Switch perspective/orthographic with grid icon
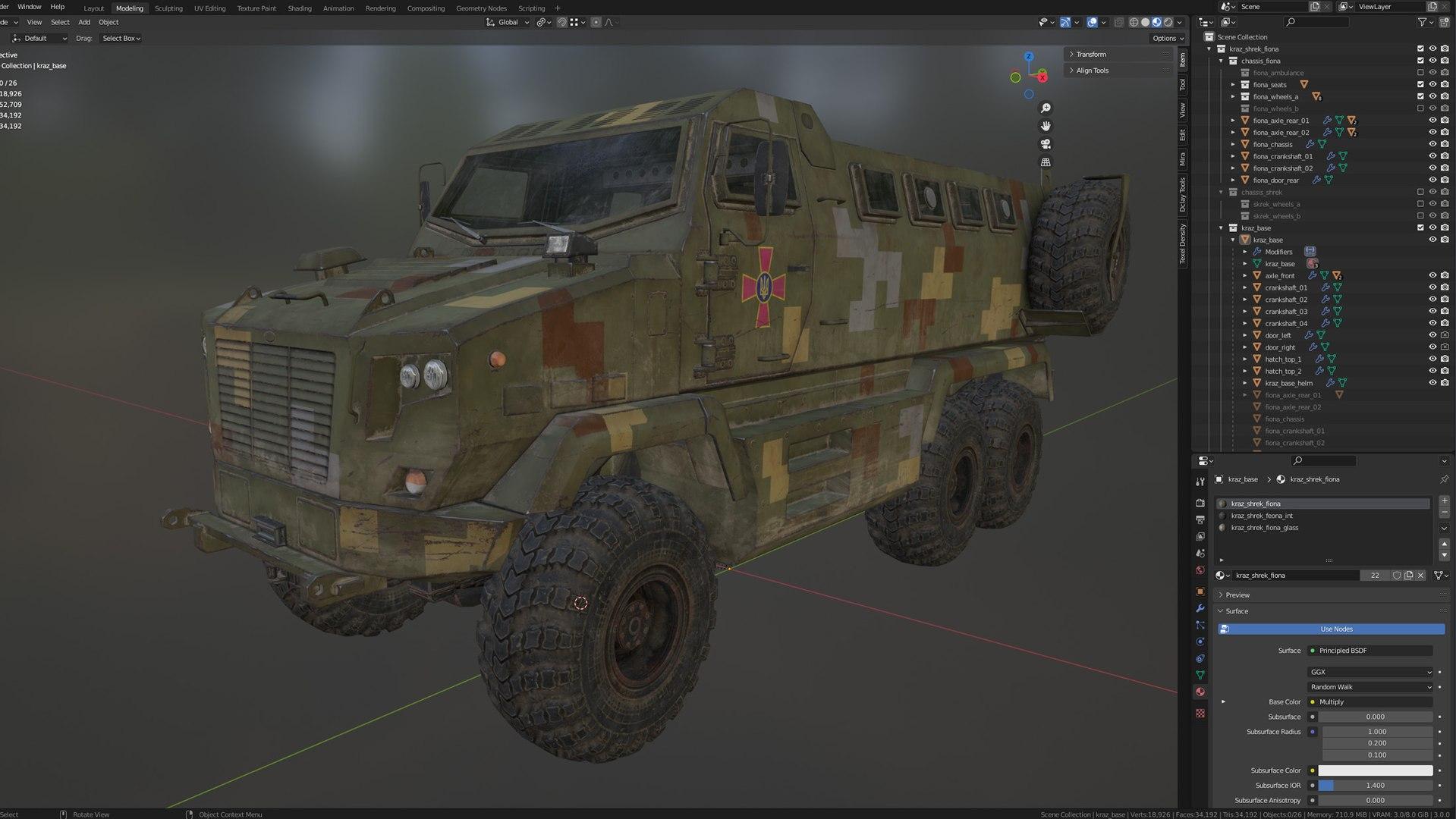 click(x=1046, y=162)
